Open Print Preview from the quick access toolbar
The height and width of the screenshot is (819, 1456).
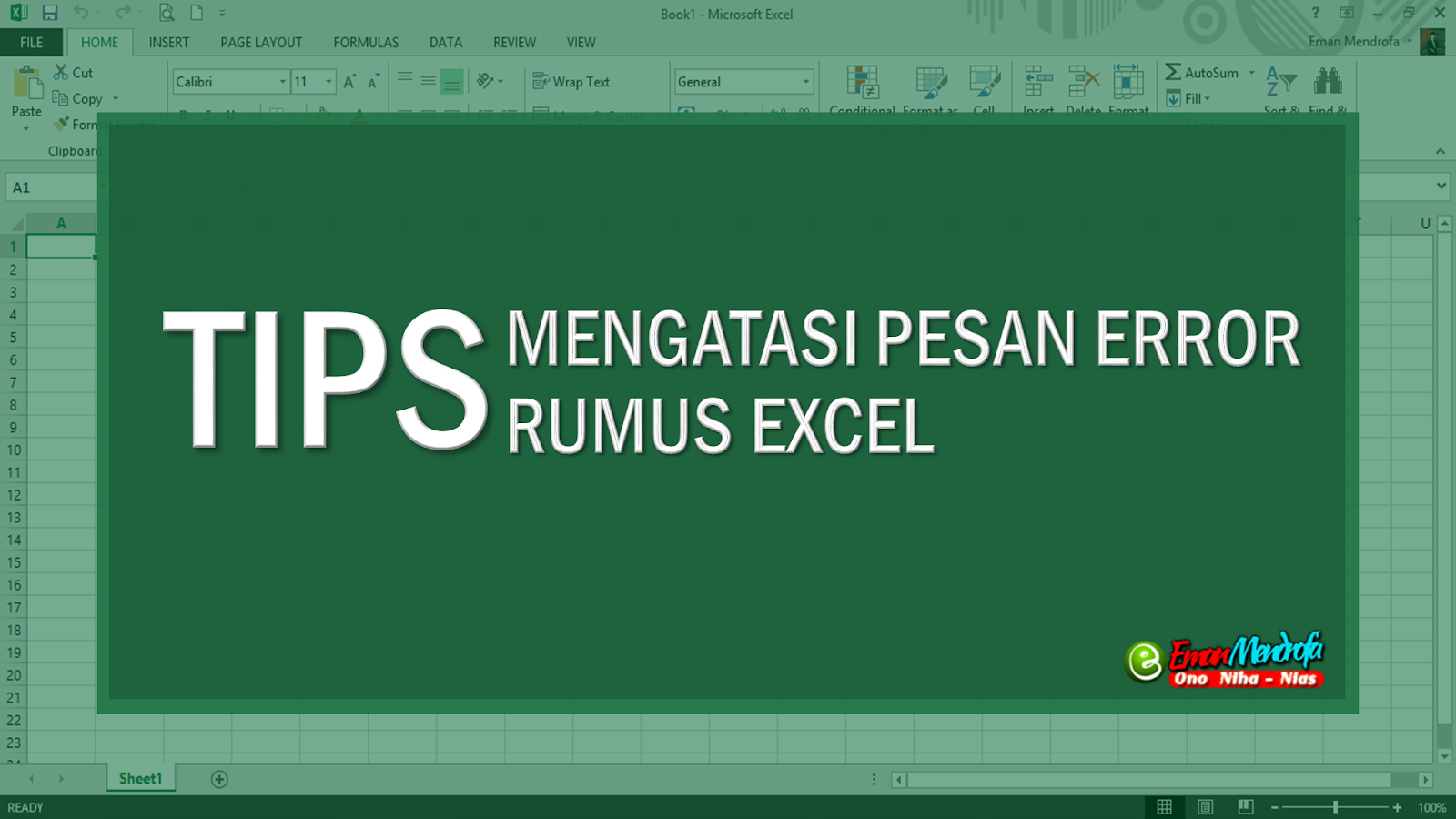click(167, 13)
